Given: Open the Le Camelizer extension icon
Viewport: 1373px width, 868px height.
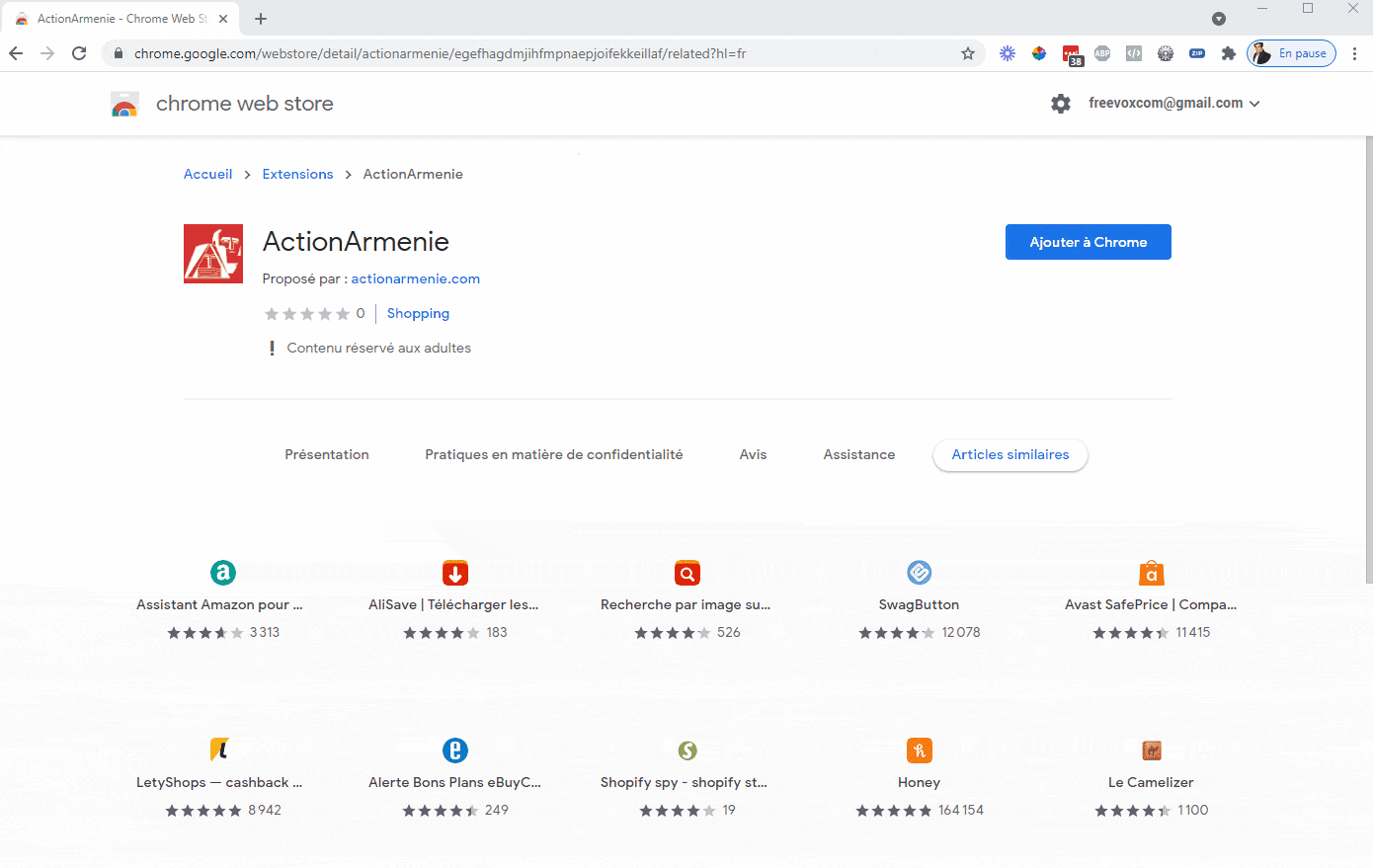Looking at the screenshot, I should point(1152,750).
